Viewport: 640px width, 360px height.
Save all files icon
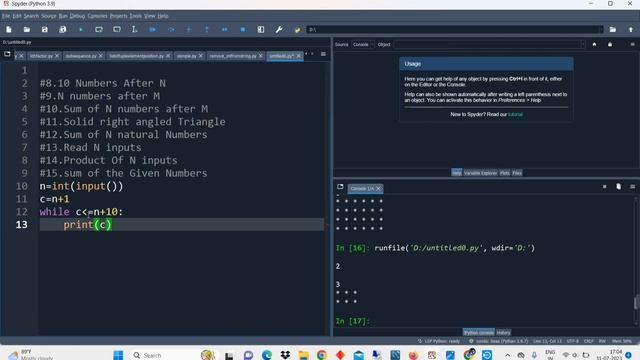pos(62,29)
